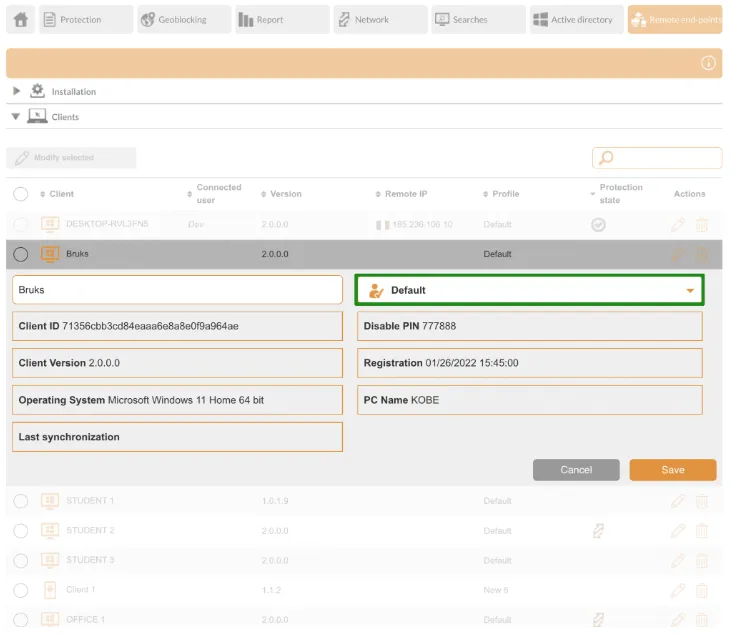Viewport: 737px width, 640px height.
Task: Click the Bruks row edit pencil
Action: tap(678, 255)
